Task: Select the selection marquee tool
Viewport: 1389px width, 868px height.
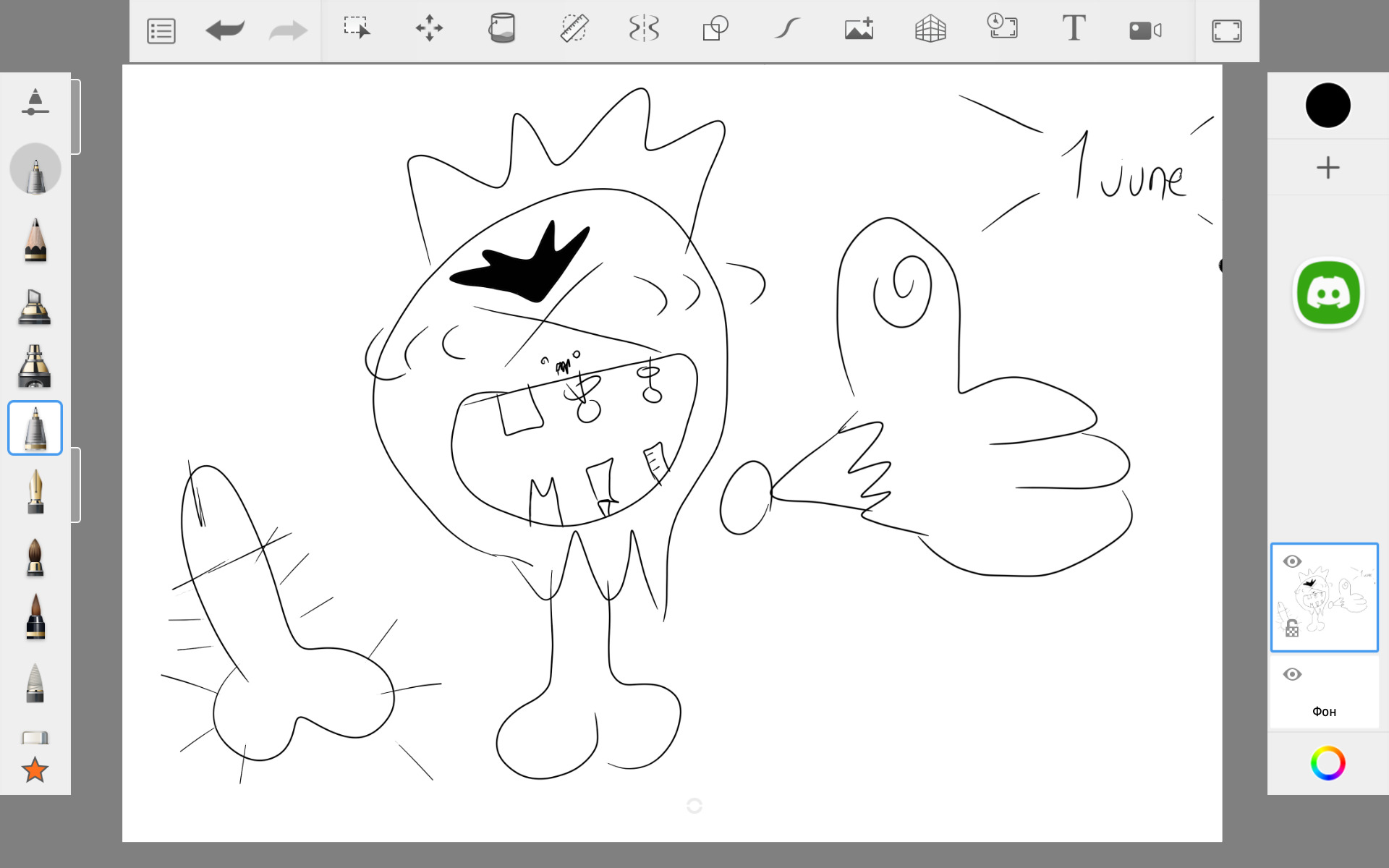Action: [x=357, y=29]
